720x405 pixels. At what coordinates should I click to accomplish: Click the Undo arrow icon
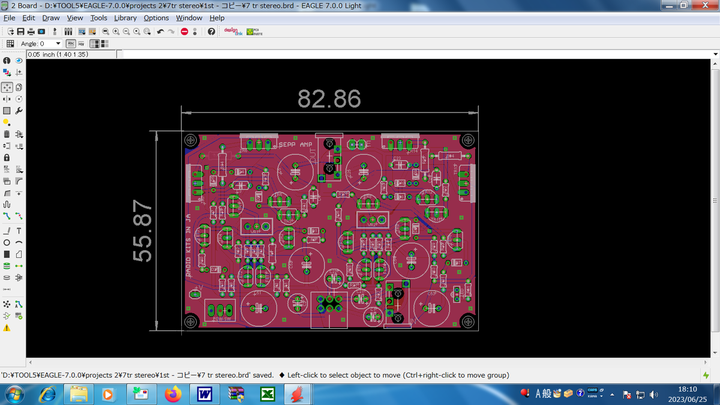pos(160,31)
